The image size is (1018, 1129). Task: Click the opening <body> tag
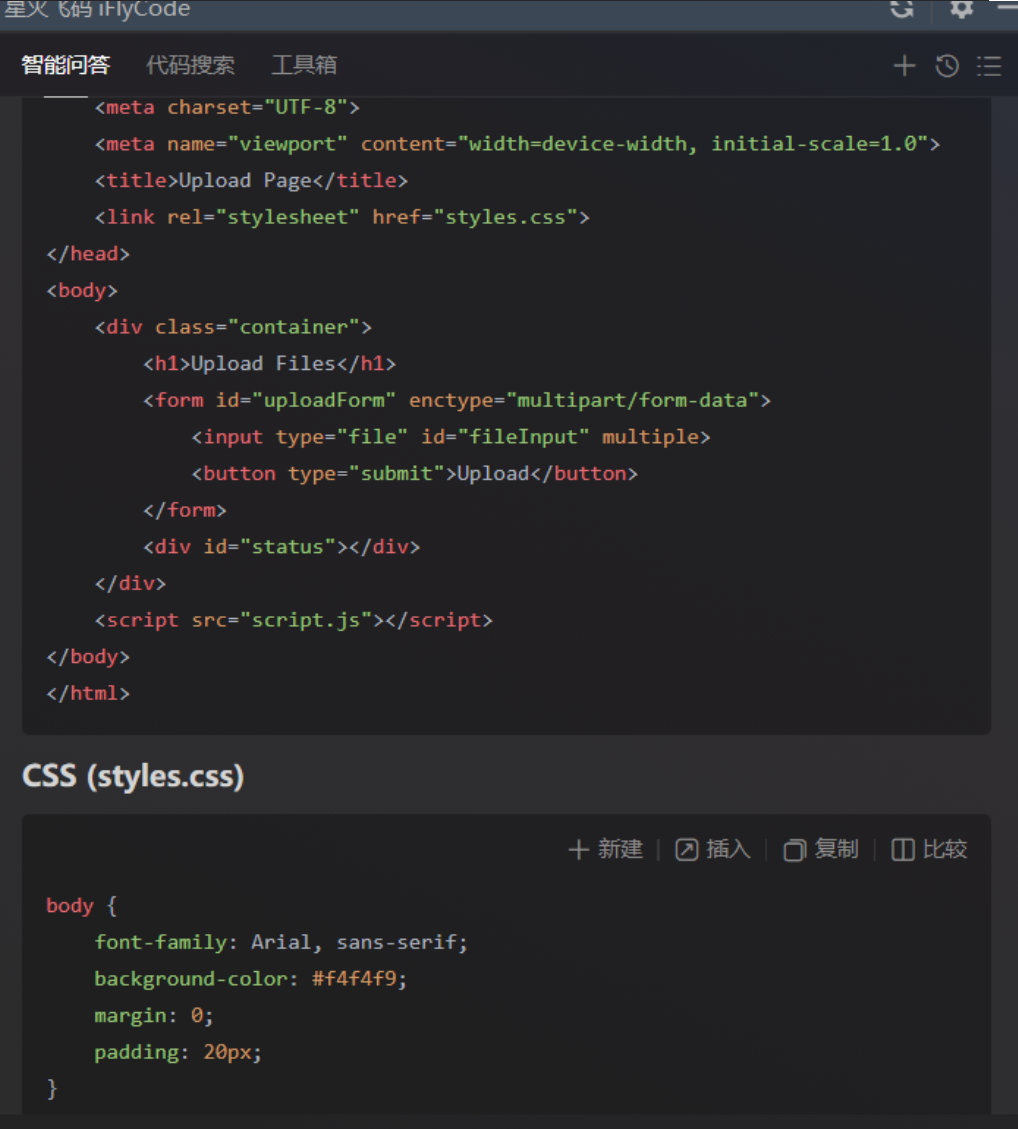(x=82, y=291)
